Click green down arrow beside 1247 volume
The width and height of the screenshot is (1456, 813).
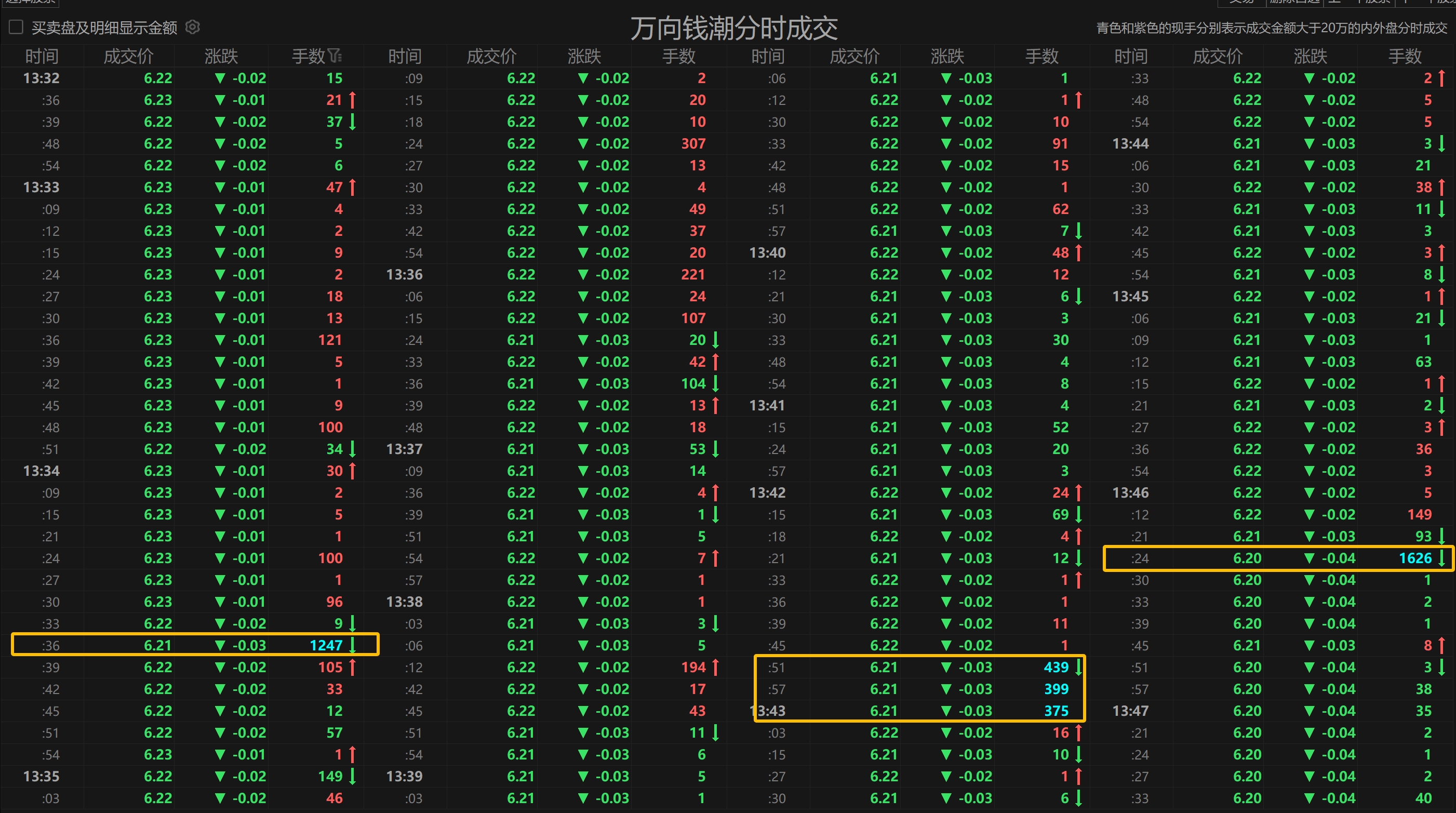point(353,645)
